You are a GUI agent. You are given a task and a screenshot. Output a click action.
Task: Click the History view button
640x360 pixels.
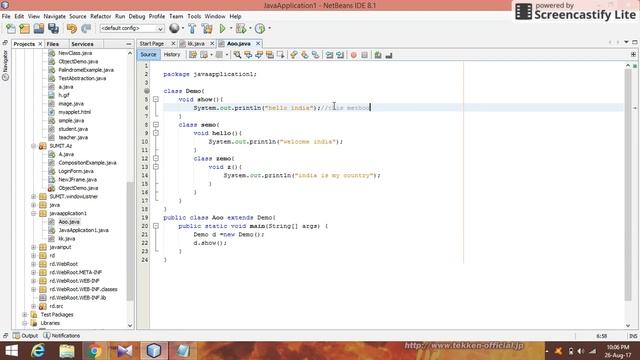(x=172, y=55)
